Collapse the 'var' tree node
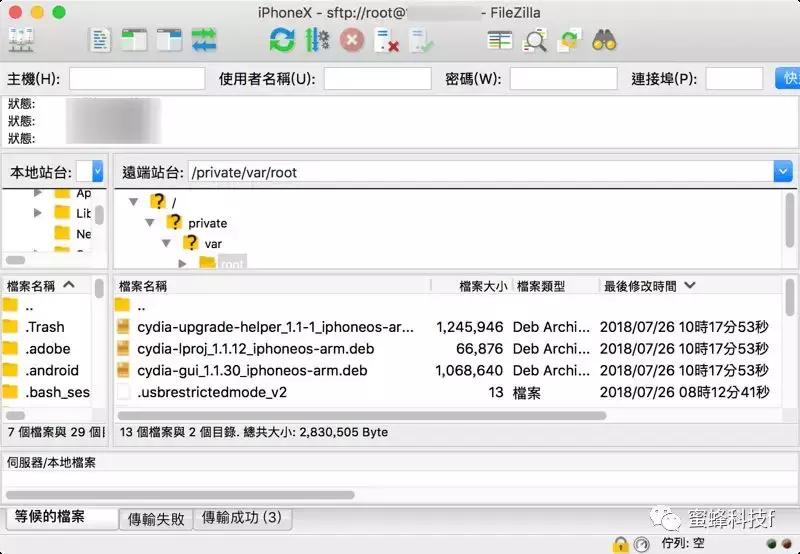The height and width of the screenshot is (554, 800). click(166, 244)
